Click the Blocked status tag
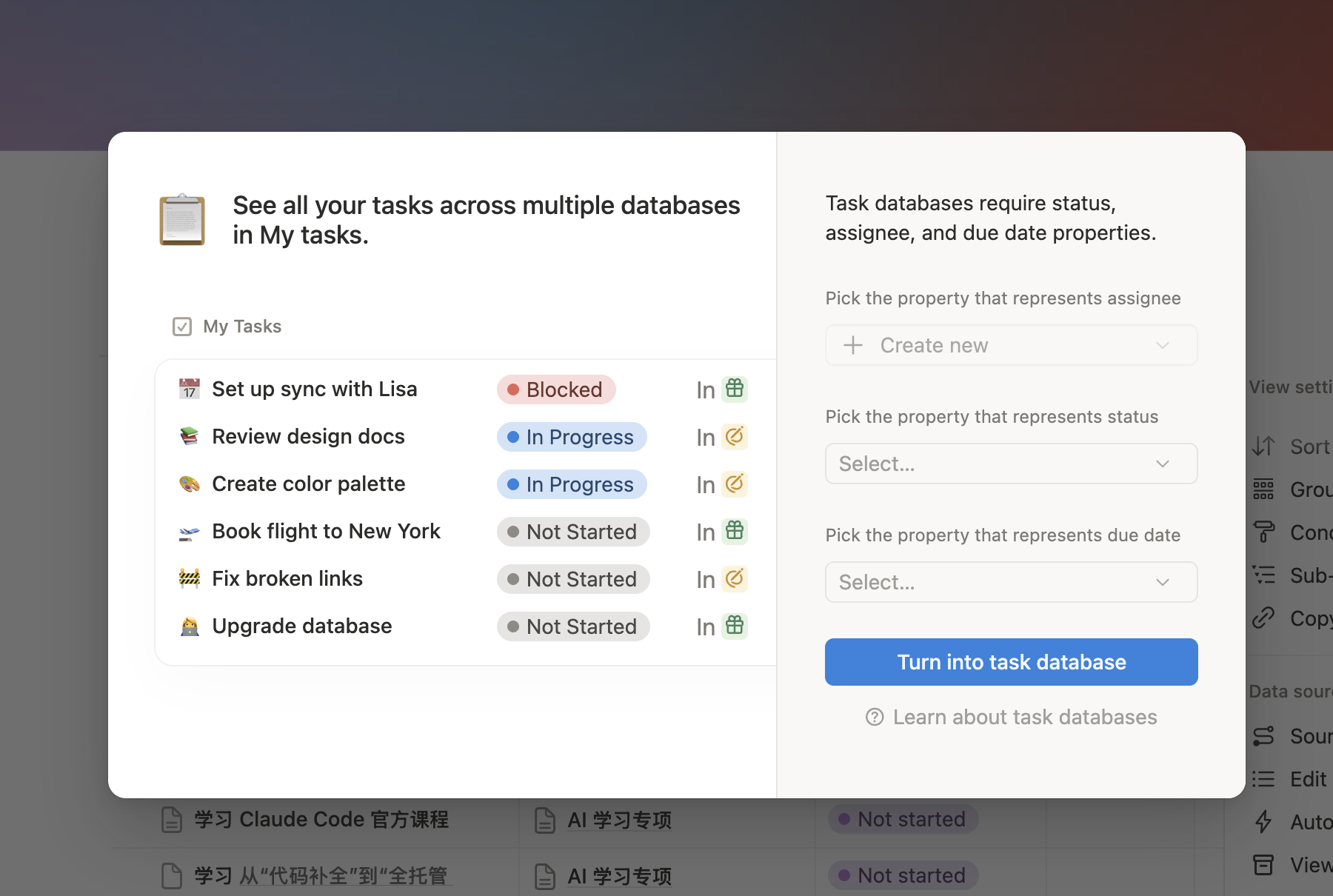Viewport: 1333px width, 896px height. [556, 390]
